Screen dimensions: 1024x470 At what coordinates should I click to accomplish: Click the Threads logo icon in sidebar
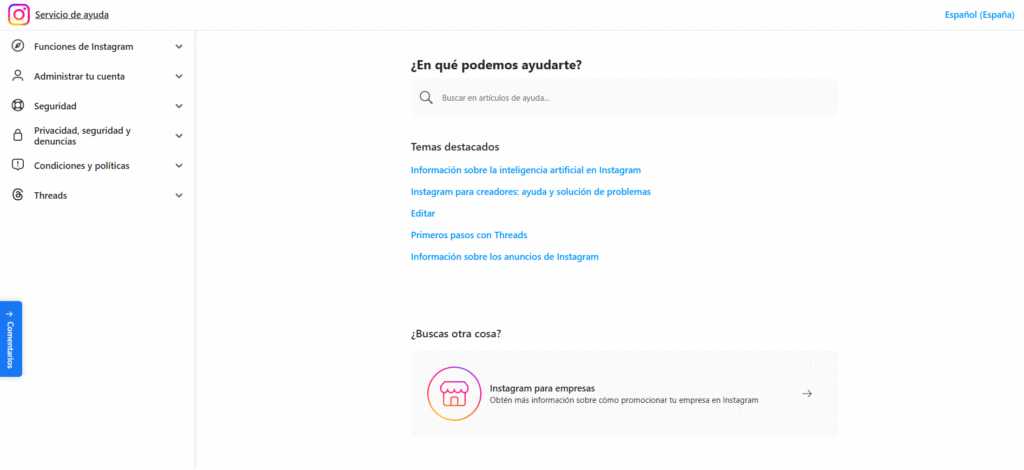tap(17, 195)
